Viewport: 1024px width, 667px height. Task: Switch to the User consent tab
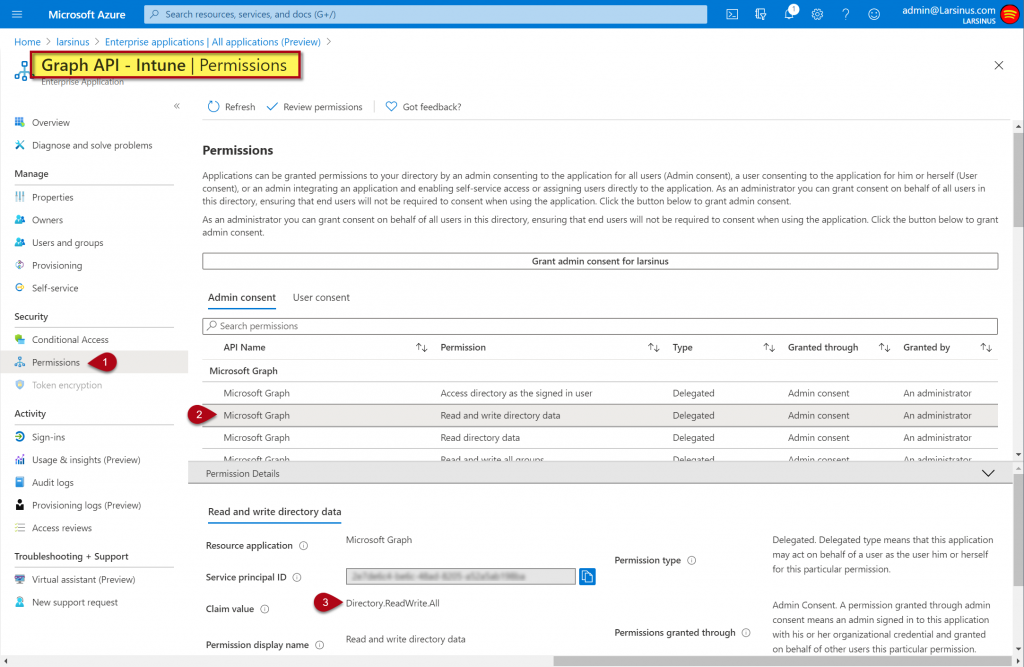click(x=321, y=297)
